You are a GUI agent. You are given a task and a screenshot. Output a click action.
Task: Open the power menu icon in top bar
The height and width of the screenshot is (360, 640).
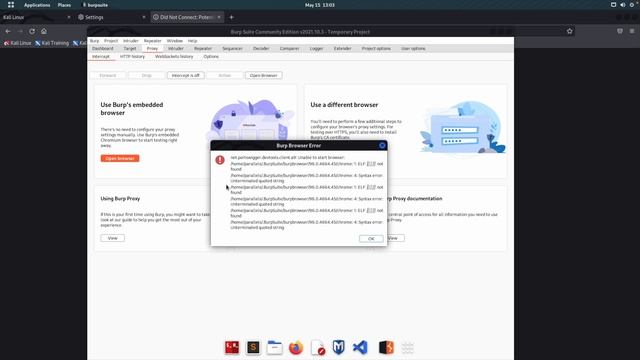click(631, 5)
